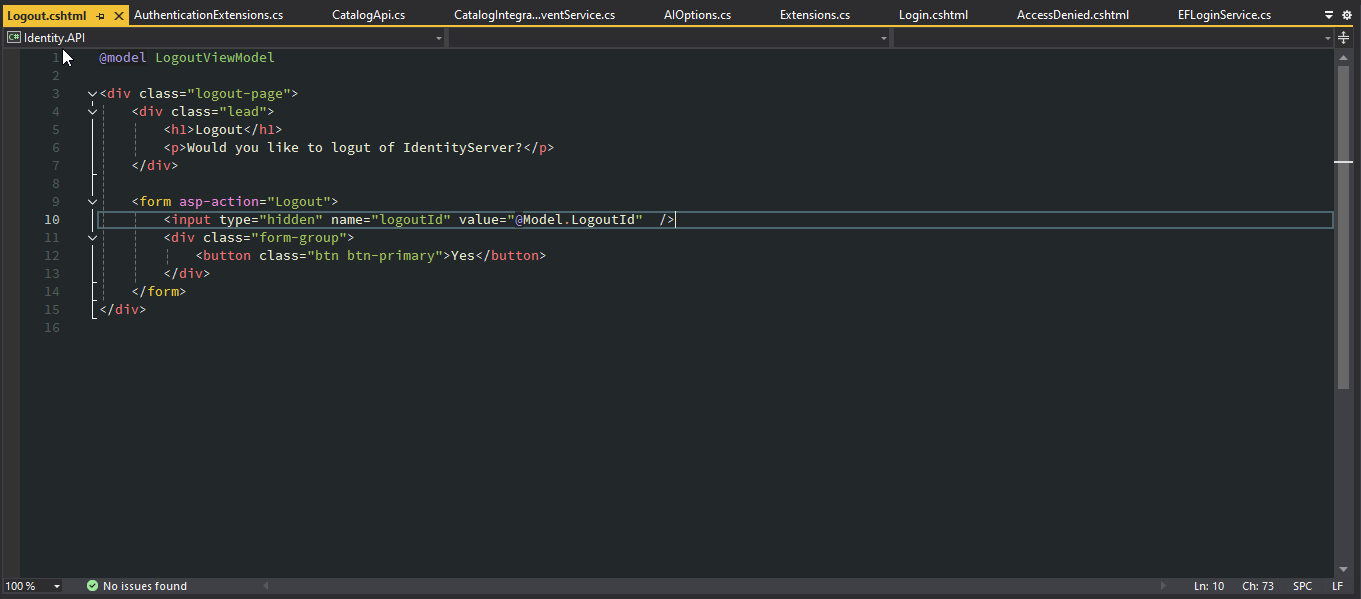The image size is (1361, 599).
Task: Open the document tab settings gear
Action: coord(1345,15)
